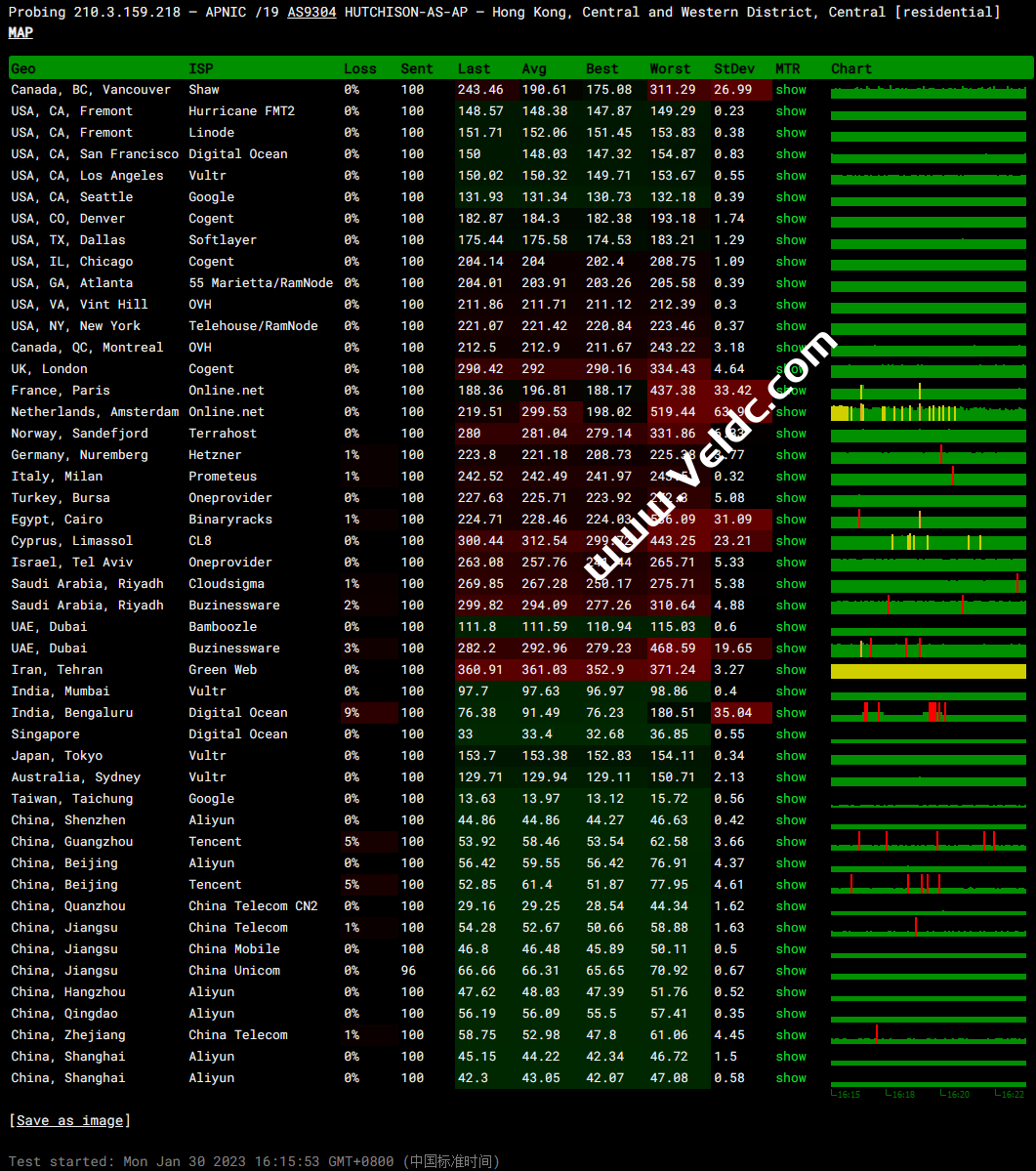
Task: Click the Amsterdam Online.net latency chart
Action: click(928, 413)
